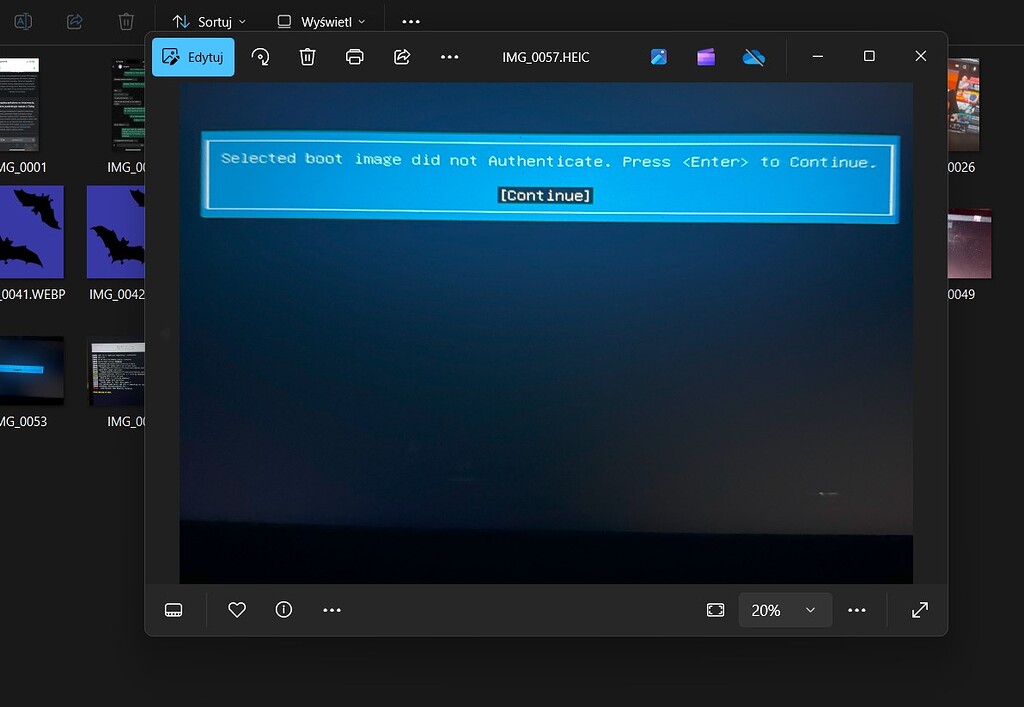The image size is (1024, 707).
Task: Delete IMG_0057.HEIC using the trash icon
Action: point(307,57)
